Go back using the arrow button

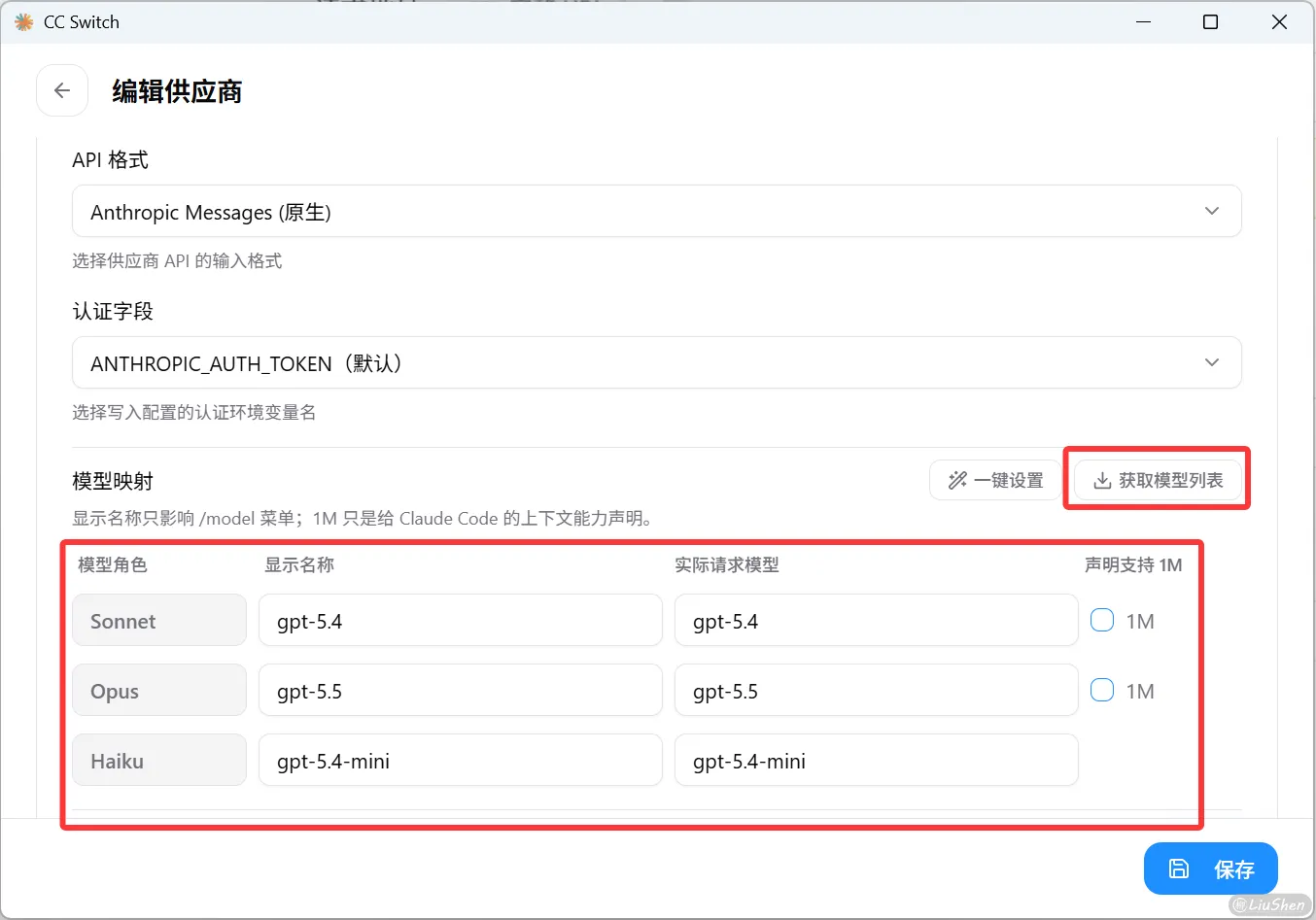(62, 90)
